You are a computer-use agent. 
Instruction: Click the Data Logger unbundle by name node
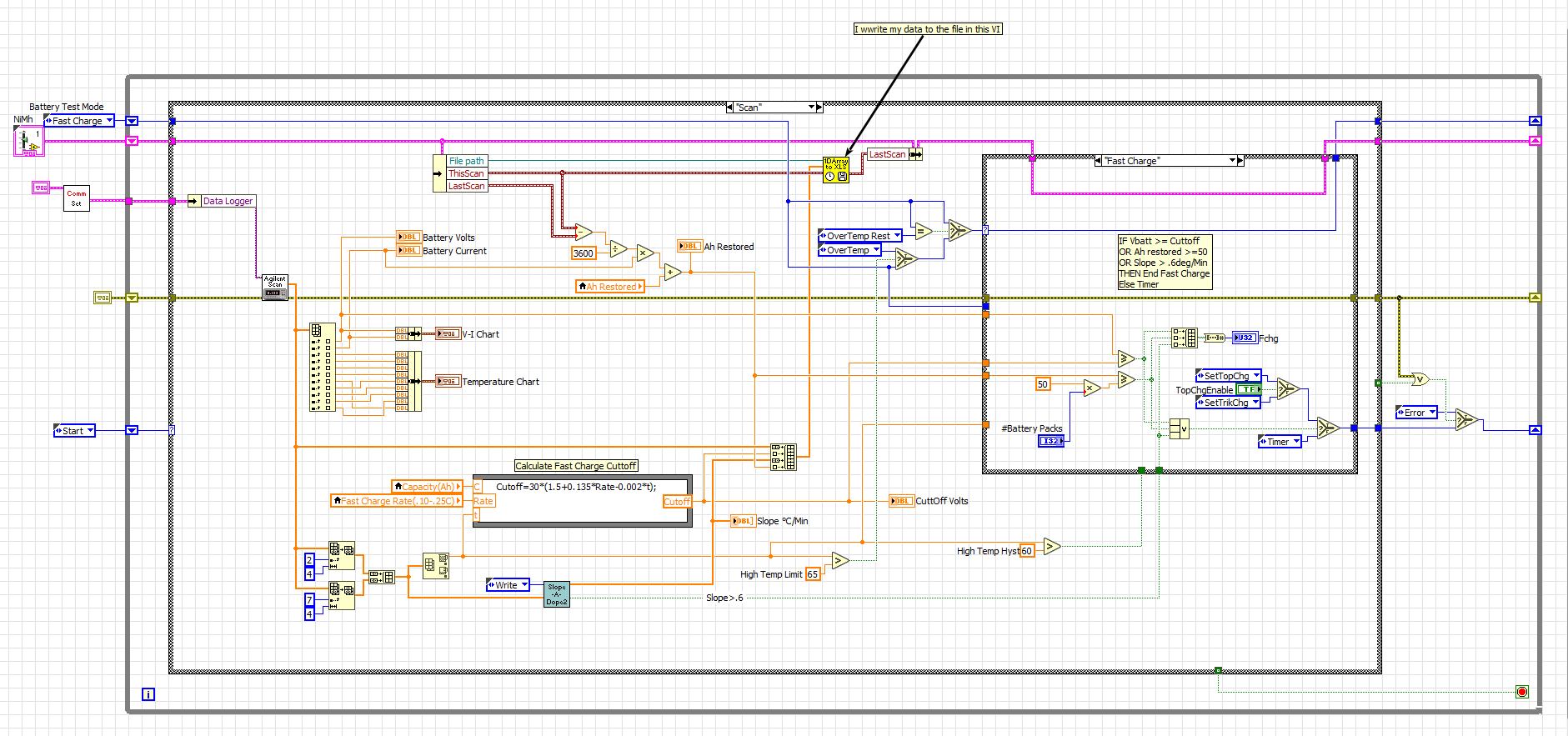[221, 201]
